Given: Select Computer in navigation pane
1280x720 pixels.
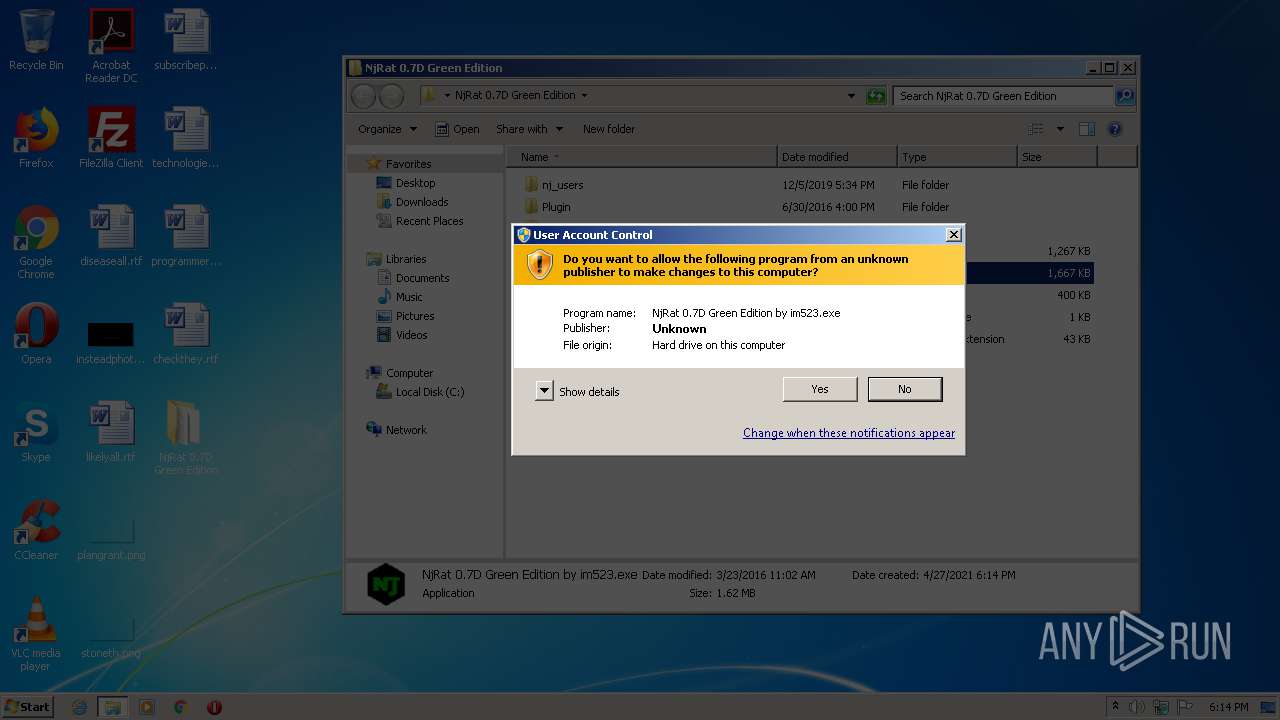Looking at the screenshot, I should point(400,373).
